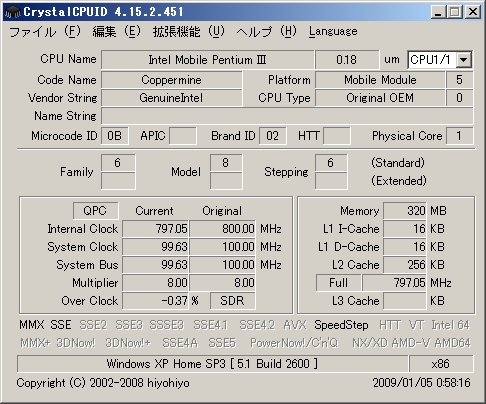Open the ファイル (F) menu
The height and width of the screenshot is (404, 486).
(x=45, y=32)
